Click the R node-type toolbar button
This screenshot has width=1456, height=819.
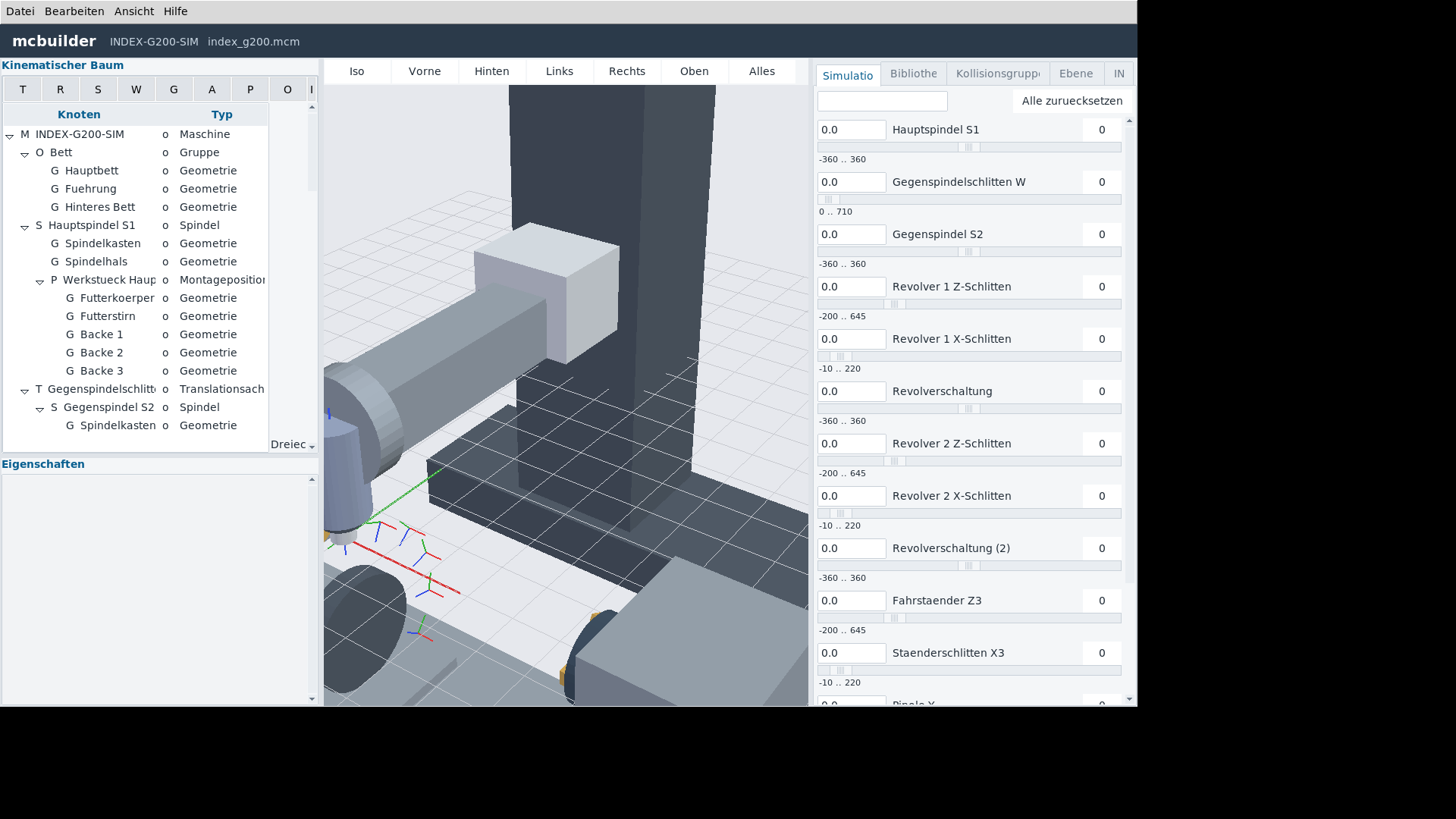(61, 89)
